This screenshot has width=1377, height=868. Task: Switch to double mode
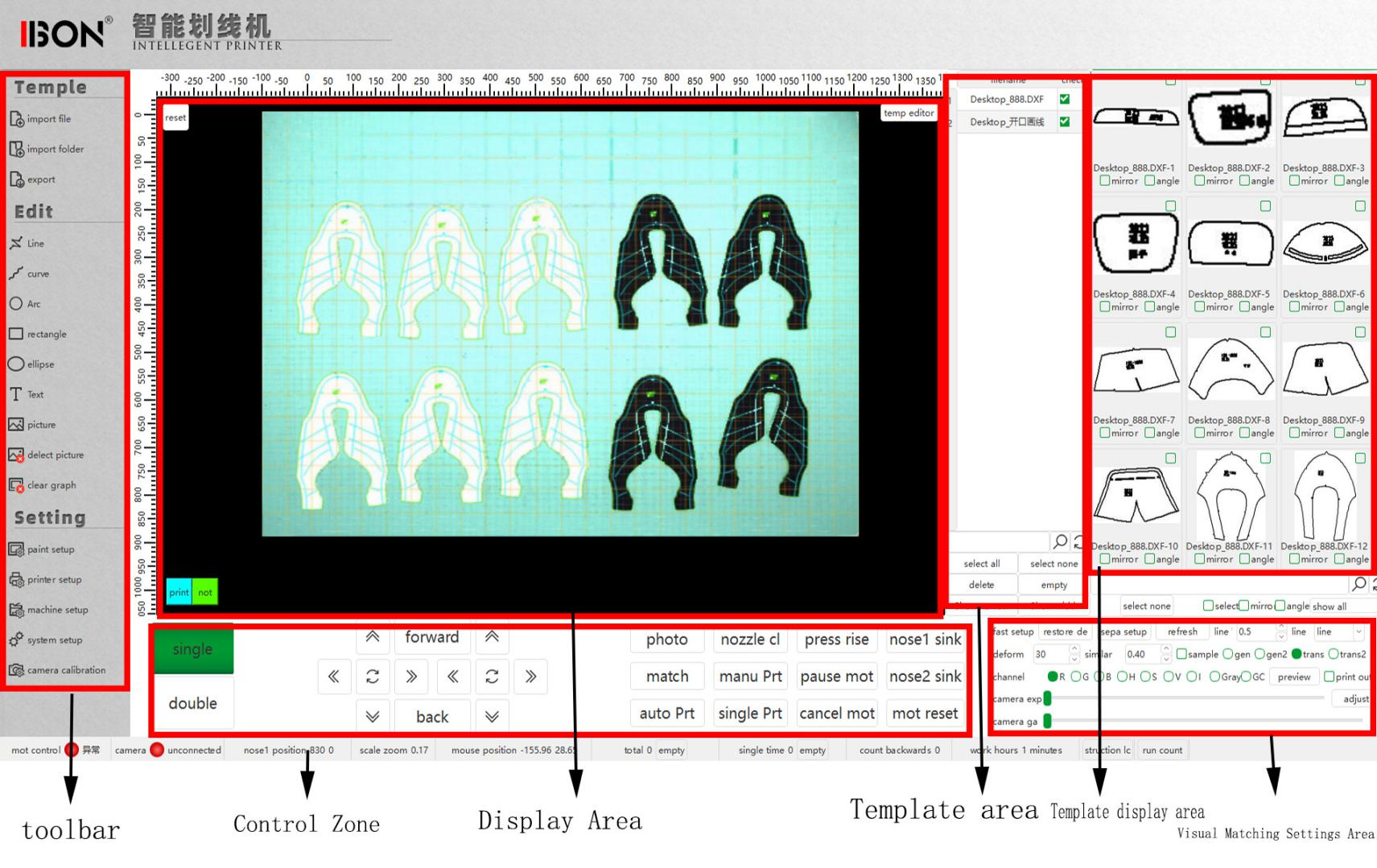pos(193,703)
